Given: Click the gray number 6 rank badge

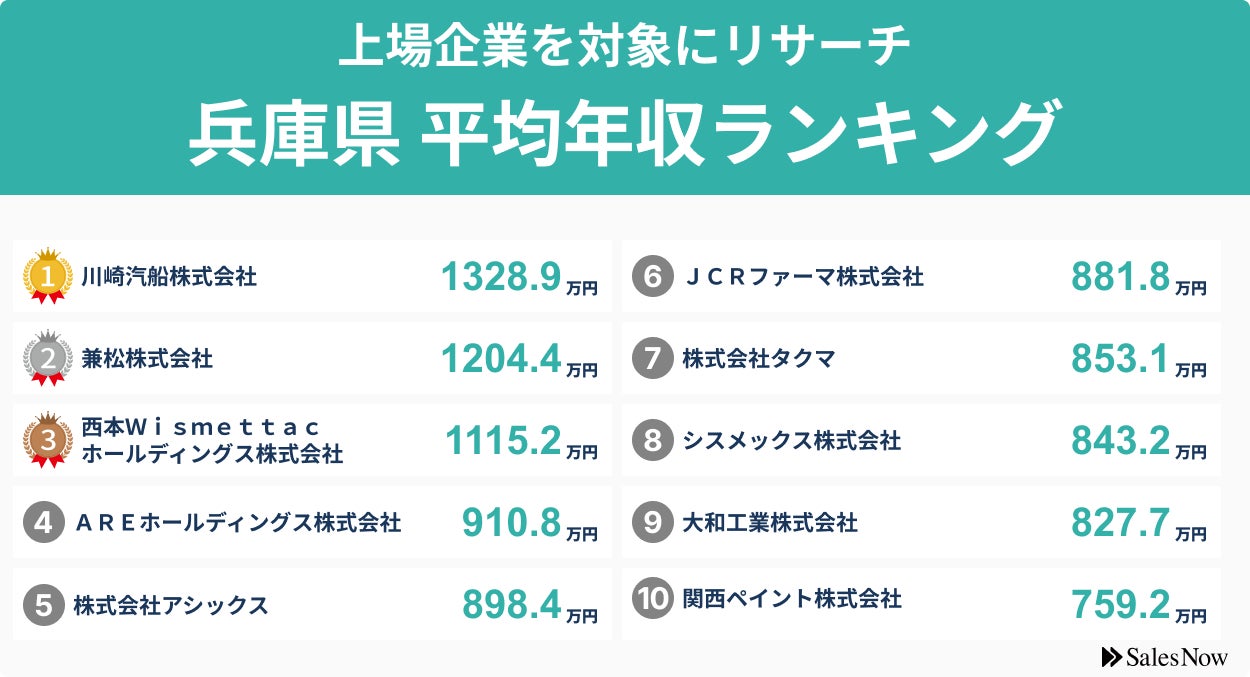Looking at the screenshot, I should point(653,276).
